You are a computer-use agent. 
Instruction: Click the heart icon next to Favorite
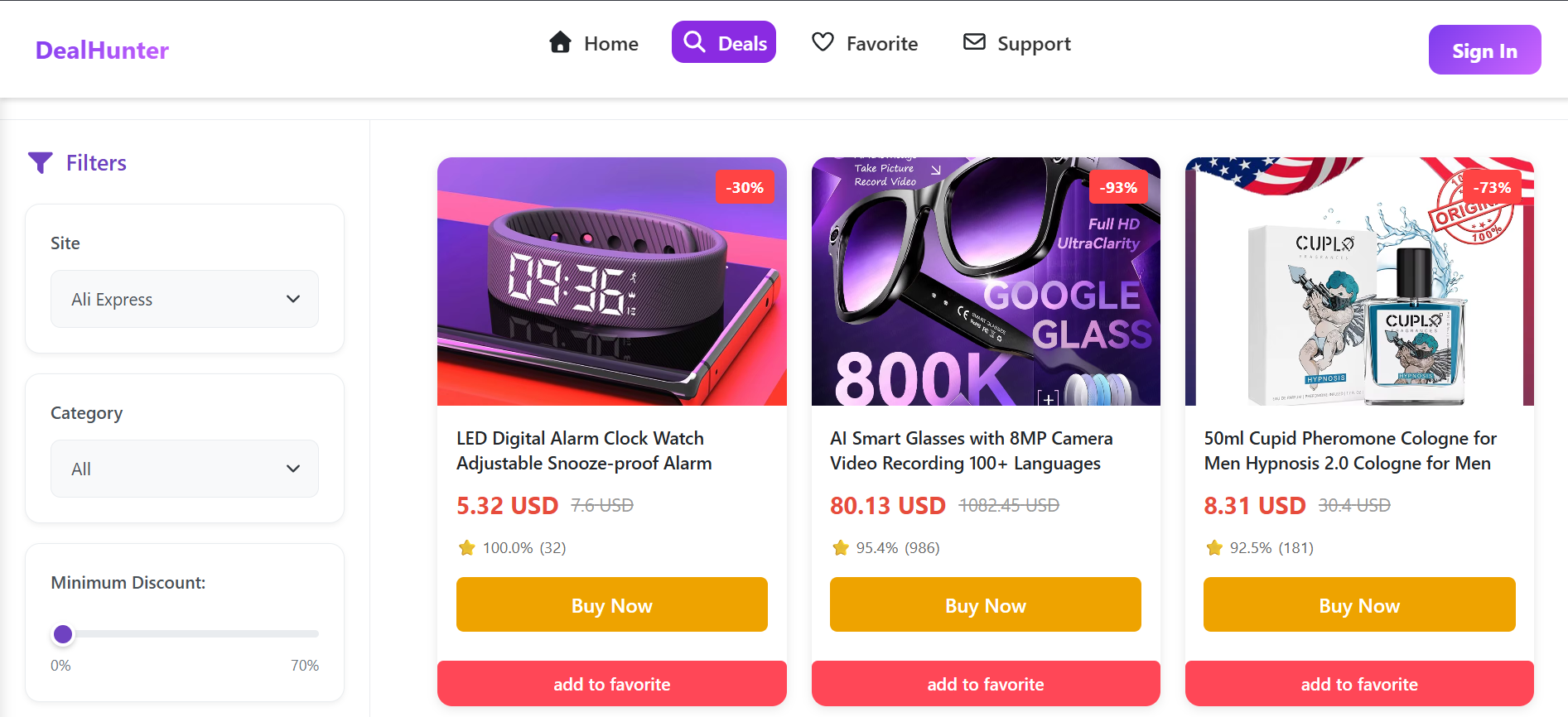pyautogui.click(x=823, y=41)
